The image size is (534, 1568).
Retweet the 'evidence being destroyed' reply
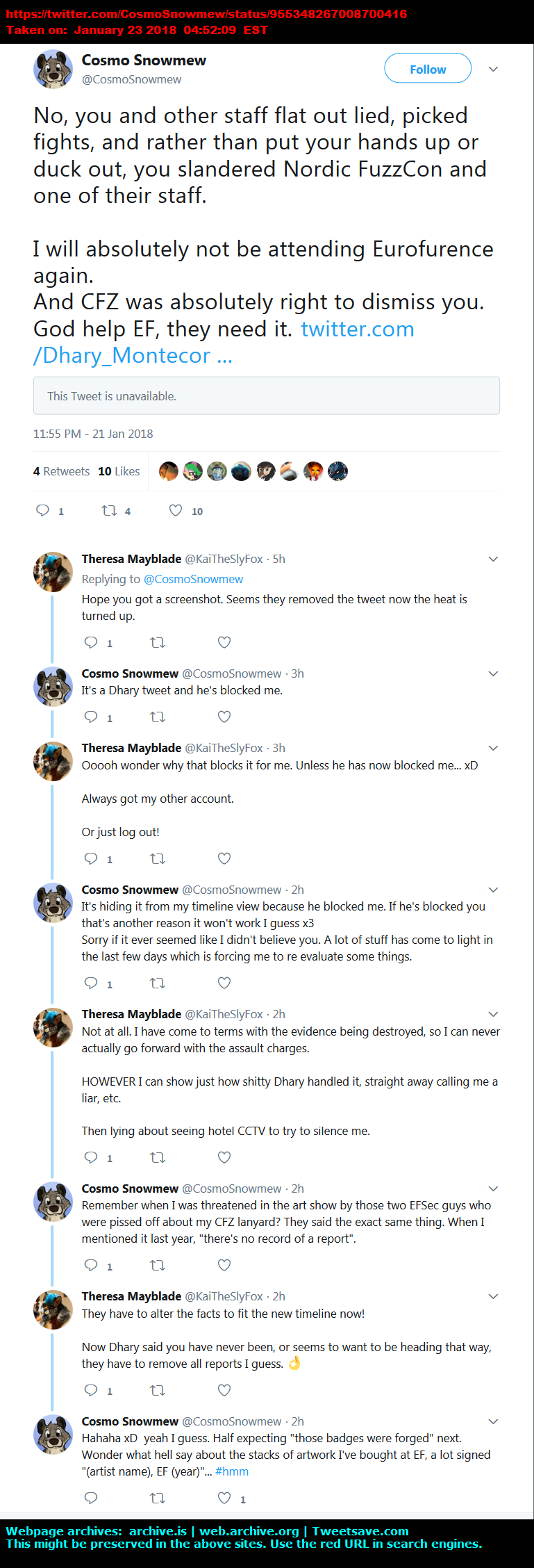pyautogui.click(x=158, y=1157)
